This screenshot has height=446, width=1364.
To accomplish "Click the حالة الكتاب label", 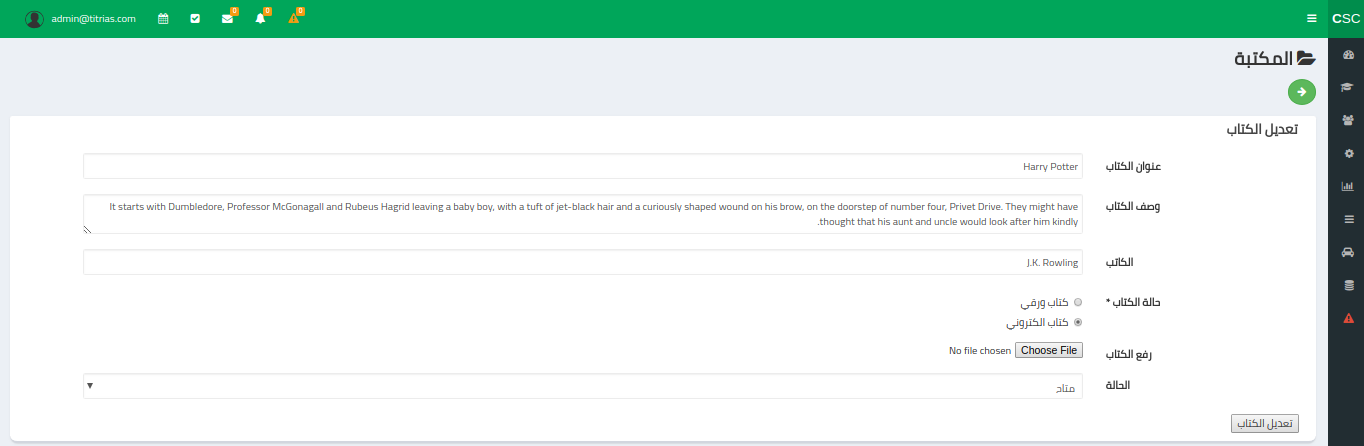I will click(1134, 302).
